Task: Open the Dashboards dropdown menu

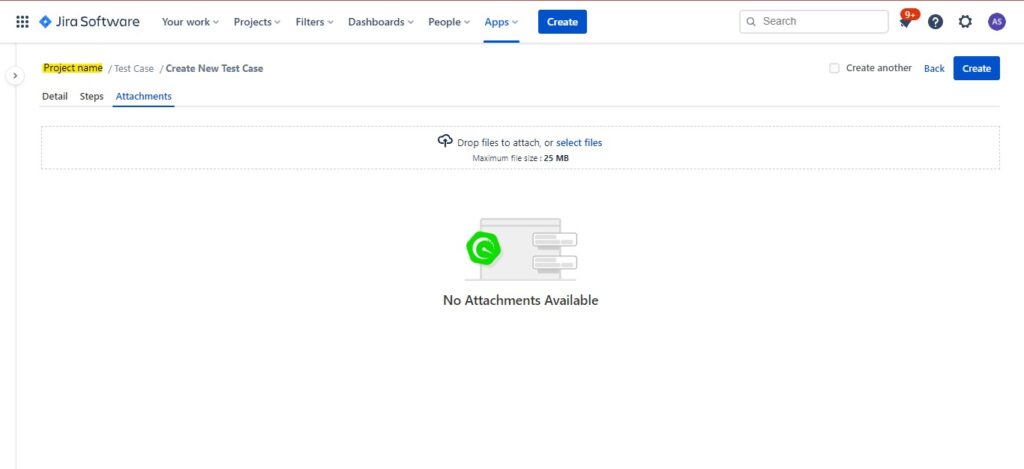Action: (381, 22)
